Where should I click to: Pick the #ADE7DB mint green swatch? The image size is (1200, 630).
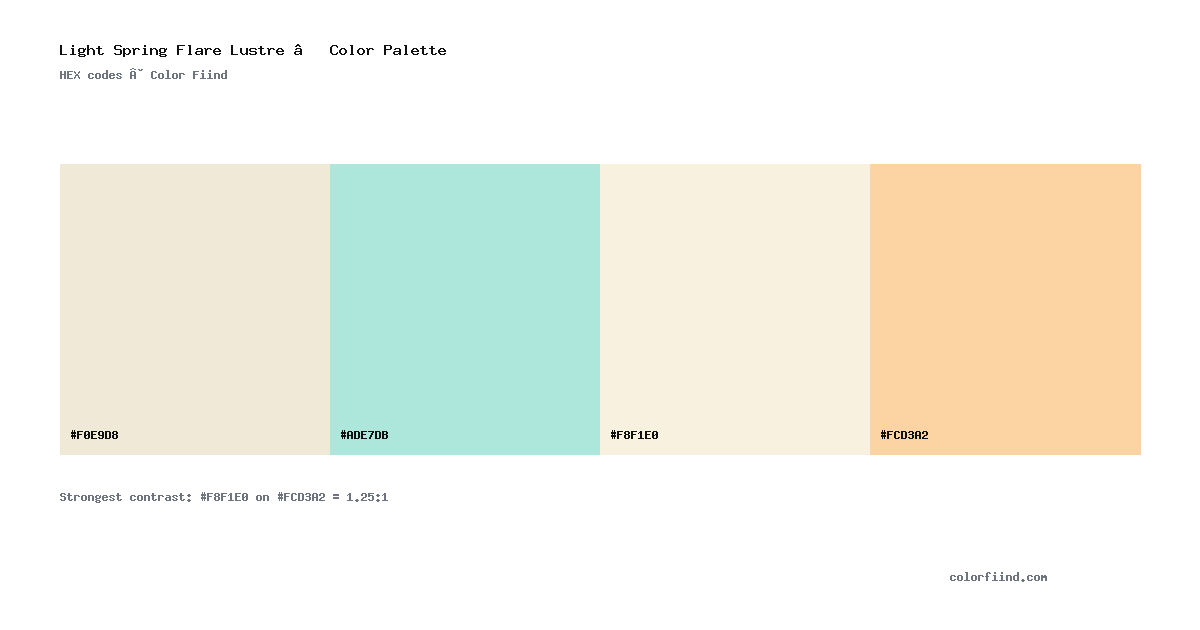(465, 309)
